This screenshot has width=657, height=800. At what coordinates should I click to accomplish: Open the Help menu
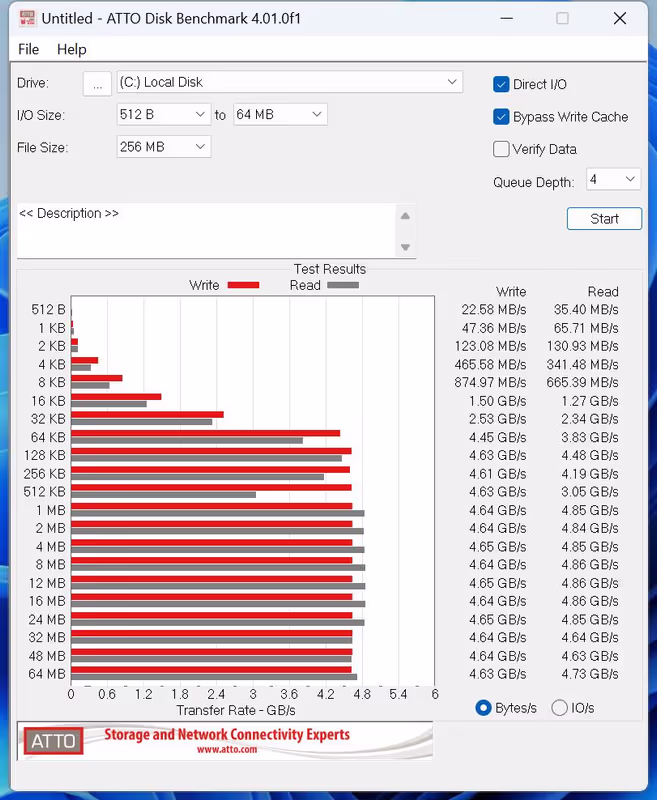(71, 49)
